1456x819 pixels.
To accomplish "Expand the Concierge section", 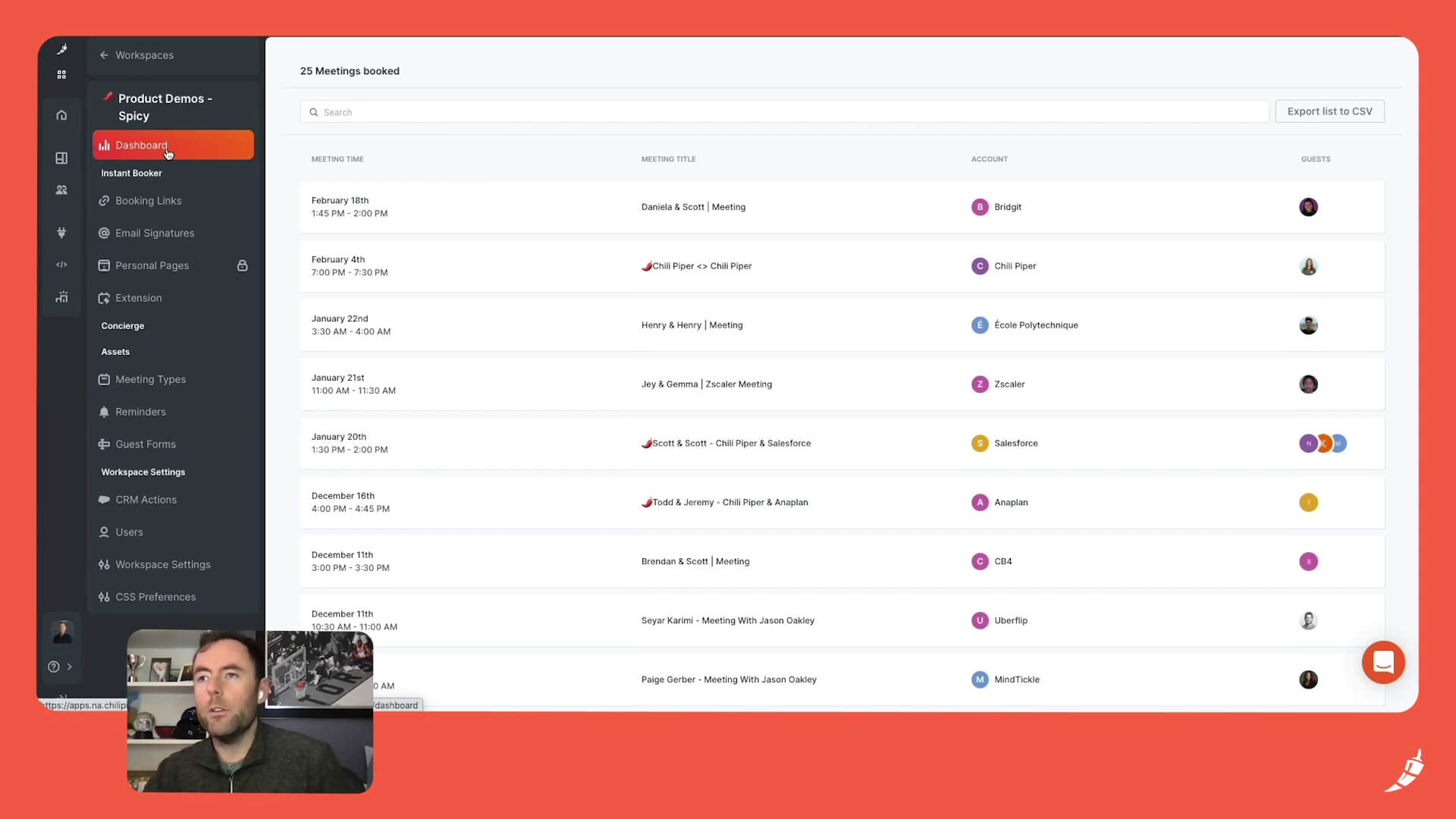I will pyautogui.click(x=122, y=326).
